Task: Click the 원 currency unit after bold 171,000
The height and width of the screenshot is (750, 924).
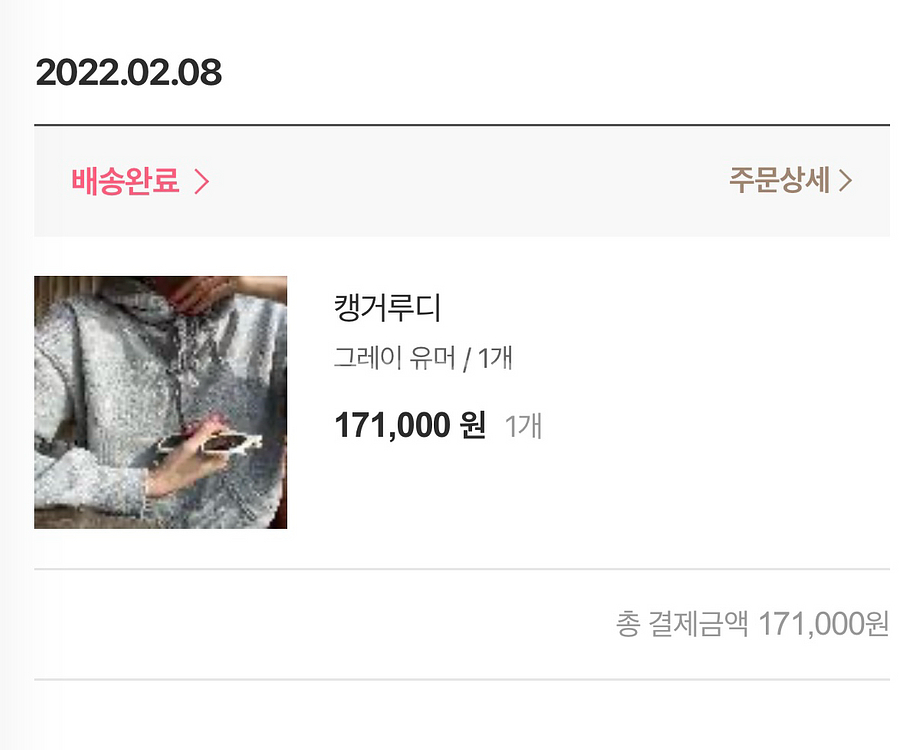Action: point(473,426)
